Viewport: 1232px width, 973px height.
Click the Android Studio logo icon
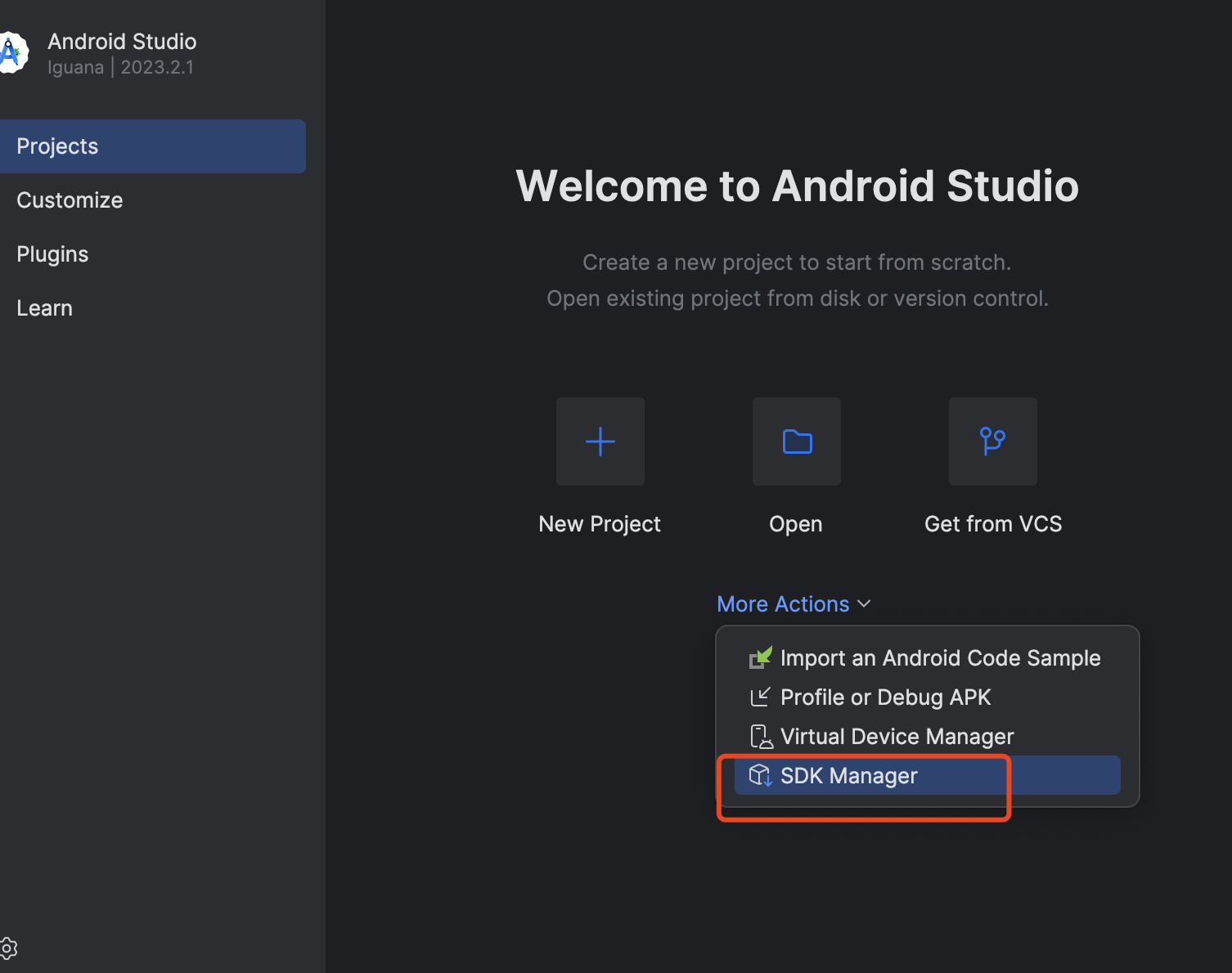click(x=12, y=53)
